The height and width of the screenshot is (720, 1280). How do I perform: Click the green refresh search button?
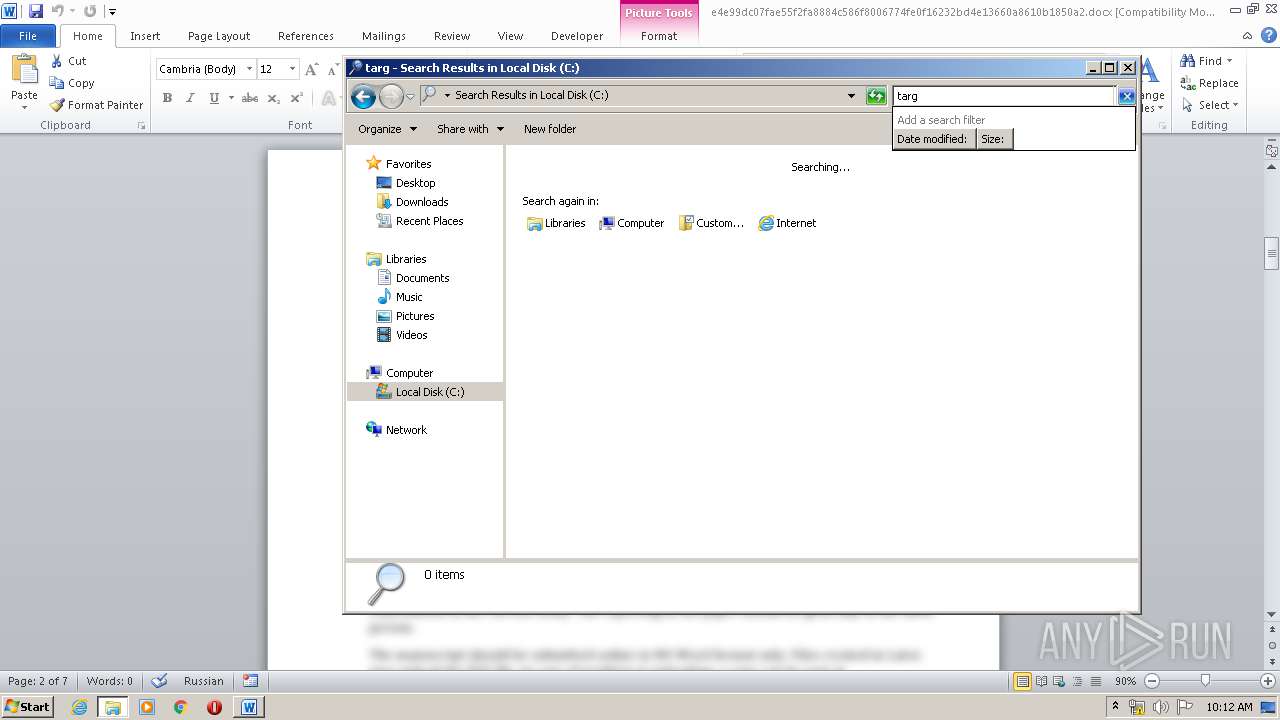coord(876,96)
